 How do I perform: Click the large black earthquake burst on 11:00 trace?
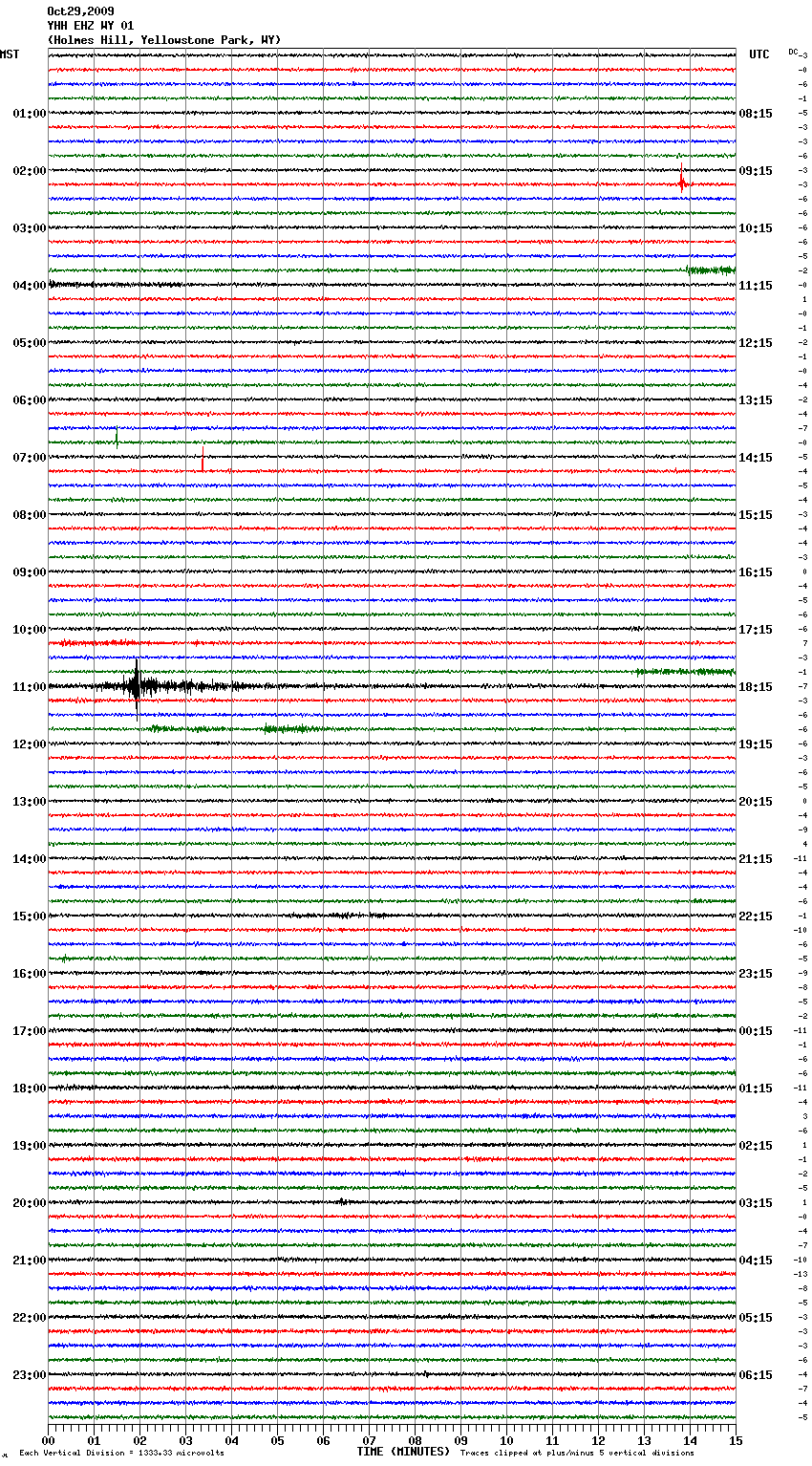[138, 686]
